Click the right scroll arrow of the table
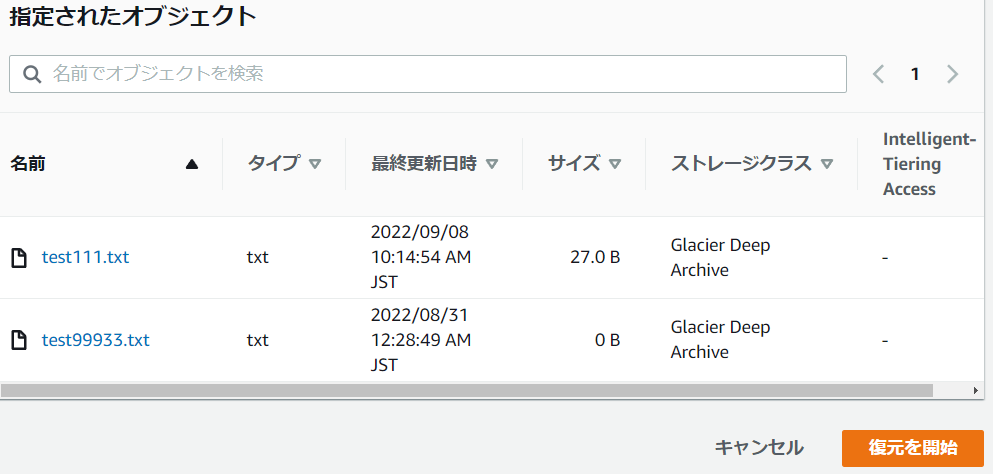The image size is (993, 474). coord(977,390)
